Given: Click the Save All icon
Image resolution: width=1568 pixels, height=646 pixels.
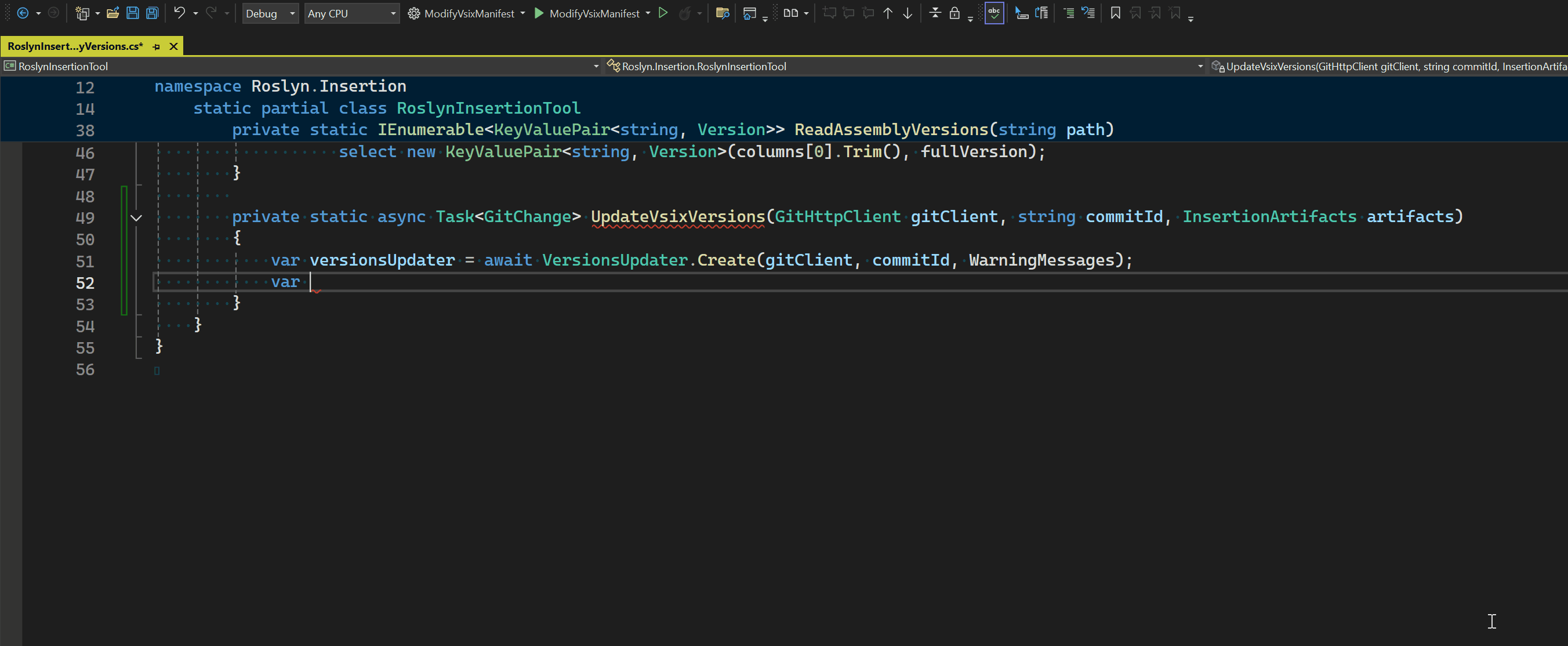Looking at the screenshot, I should pos(152,13).
